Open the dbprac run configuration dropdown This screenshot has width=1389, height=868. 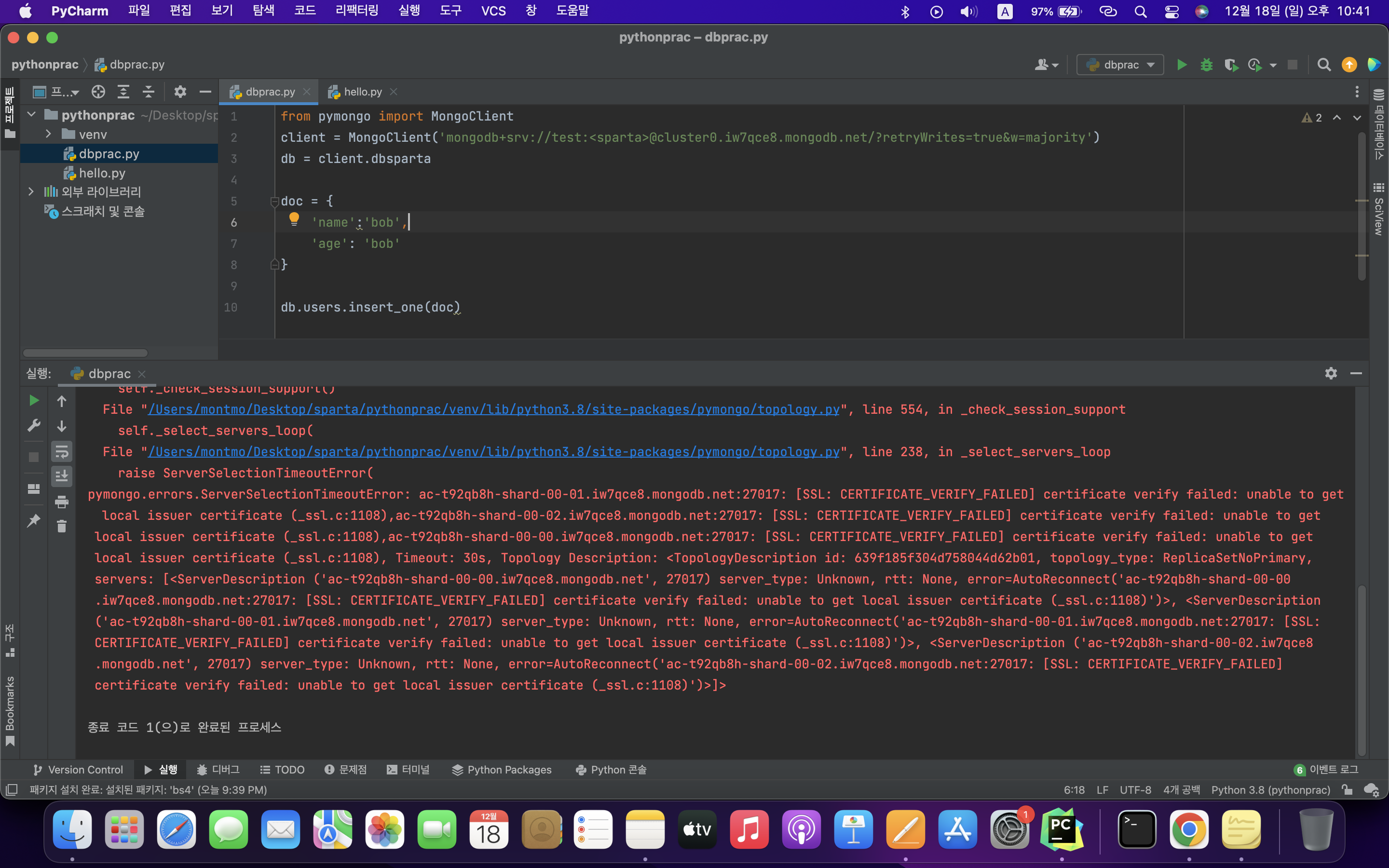click(1120, 65)
